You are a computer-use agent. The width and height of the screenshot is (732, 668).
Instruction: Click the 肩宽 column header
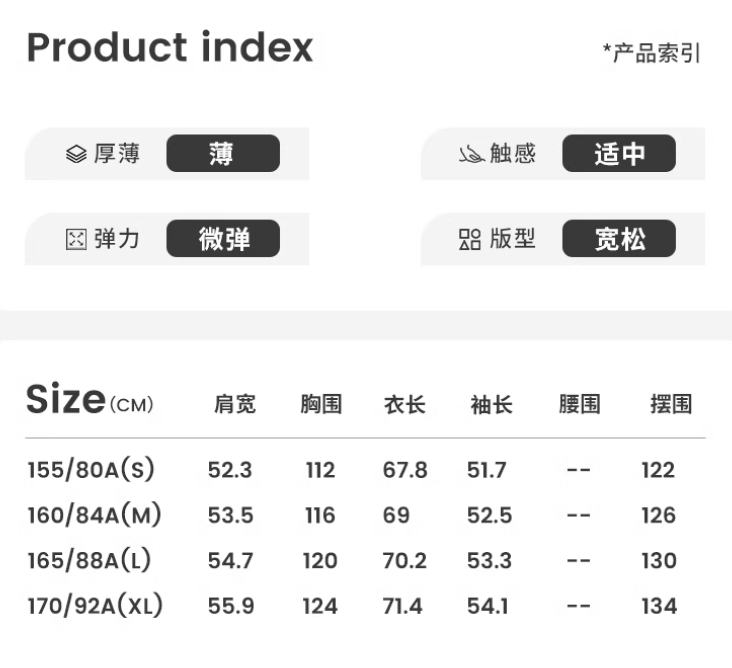(x=235, y=404)
